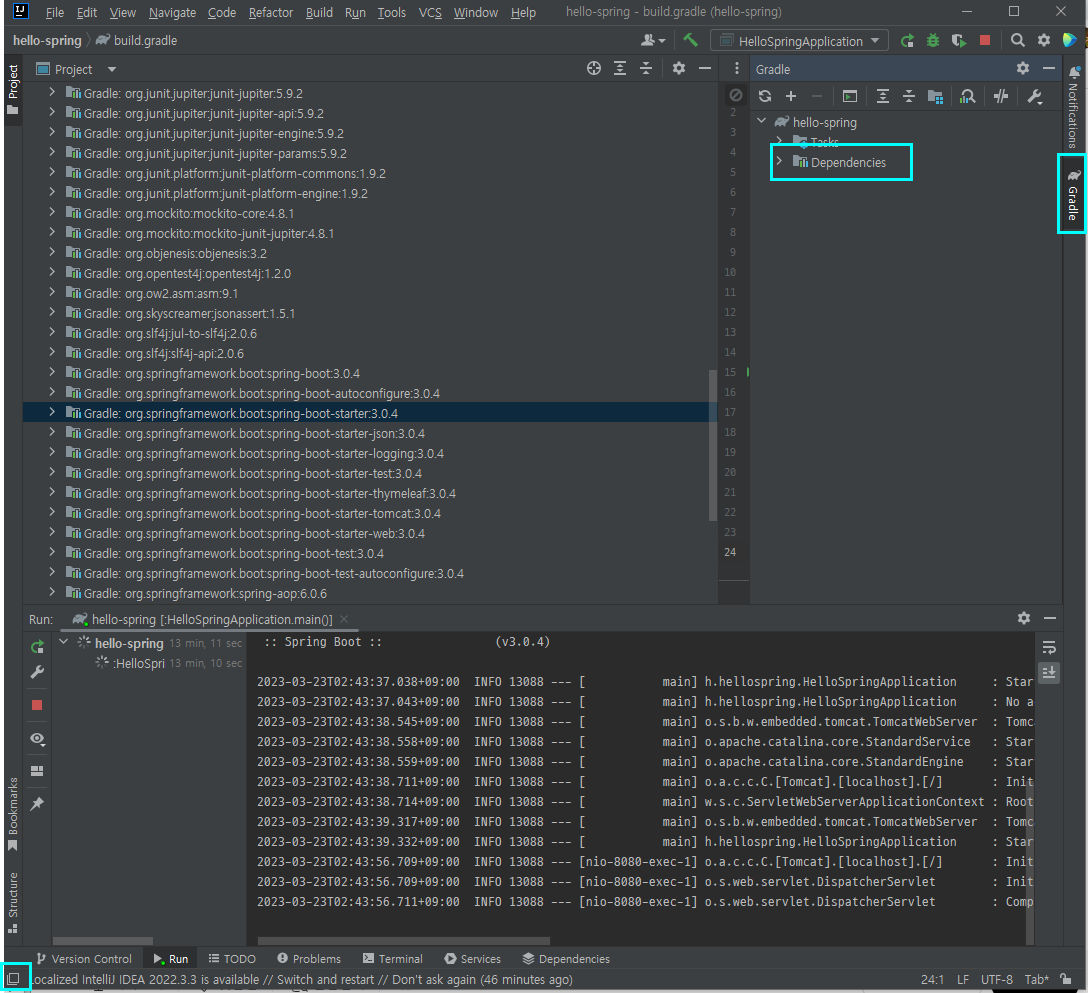Open the Problems tool window tab
The image size is (1088, 993).
309,958
